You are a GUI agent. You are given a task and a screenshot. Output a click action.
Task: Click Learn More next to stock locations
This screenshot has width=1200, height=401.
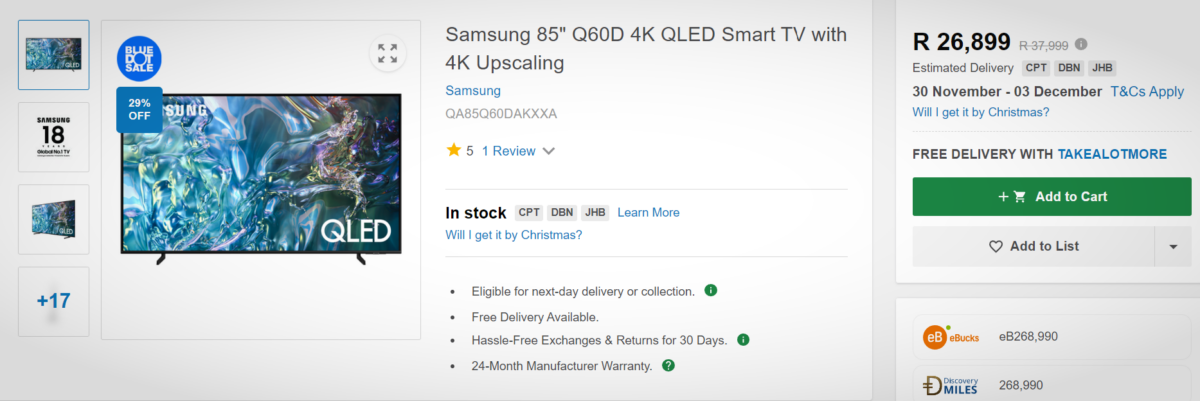coord(648,212)
